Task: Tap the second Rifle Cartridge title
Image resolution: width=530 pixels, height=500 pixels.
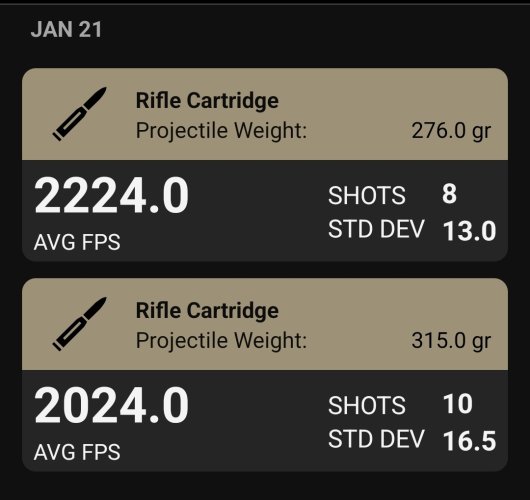Action: [x=207, y=310]
